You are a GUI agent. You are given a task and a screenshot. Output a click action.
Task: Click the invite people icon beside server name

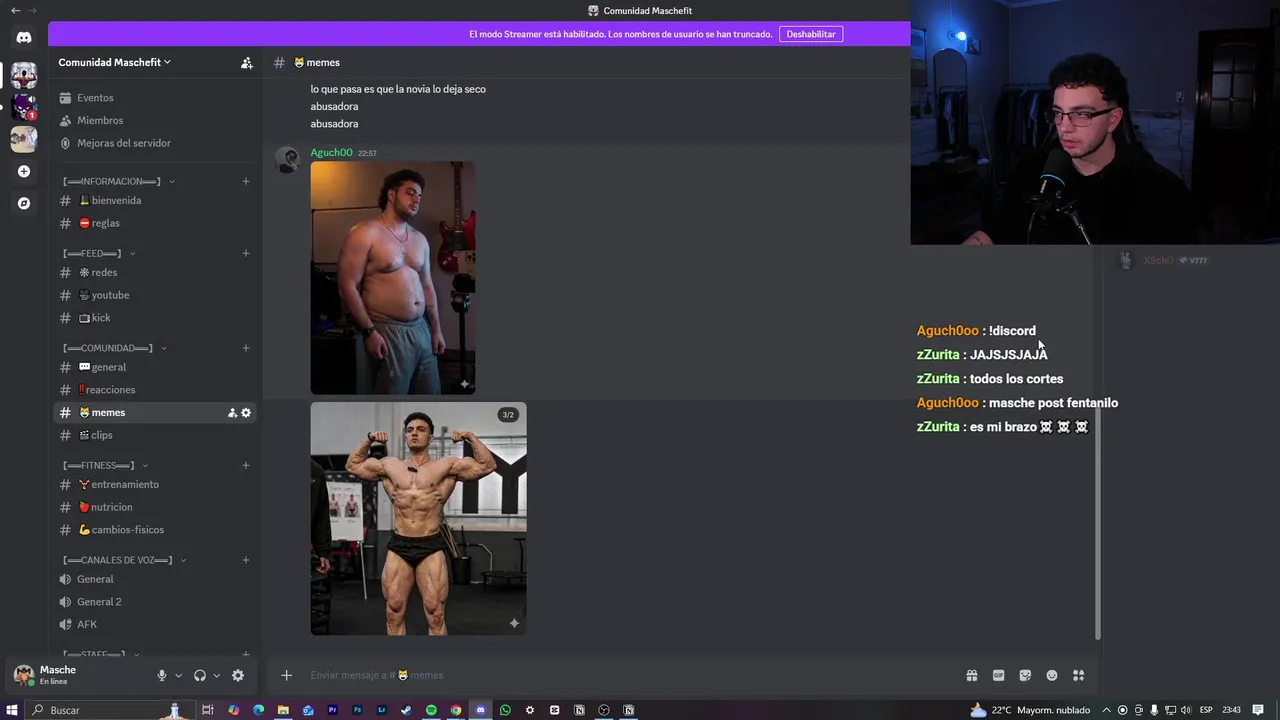(246, 62)
